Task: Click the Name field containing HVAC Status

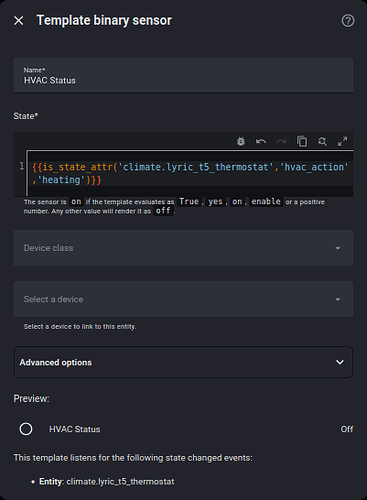Action: (183, 75)
